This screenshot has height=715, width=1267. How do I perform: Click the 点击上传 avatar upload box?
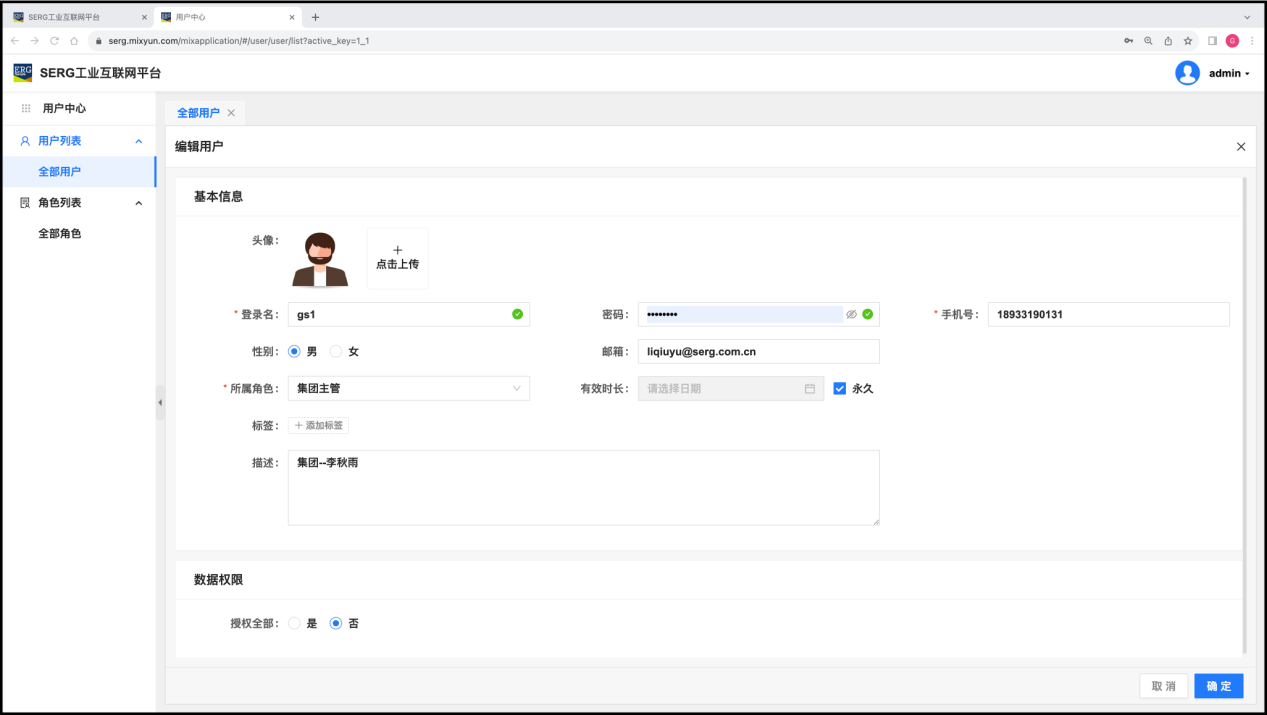[397, 258]
